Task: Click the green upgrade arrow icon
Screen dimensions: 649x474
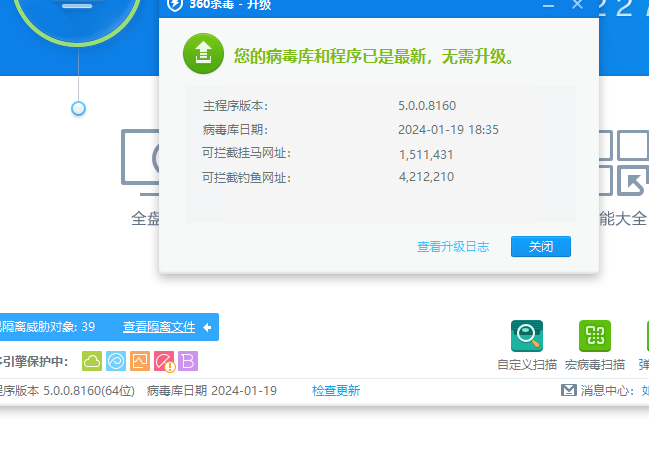Action: coord(203,55)
